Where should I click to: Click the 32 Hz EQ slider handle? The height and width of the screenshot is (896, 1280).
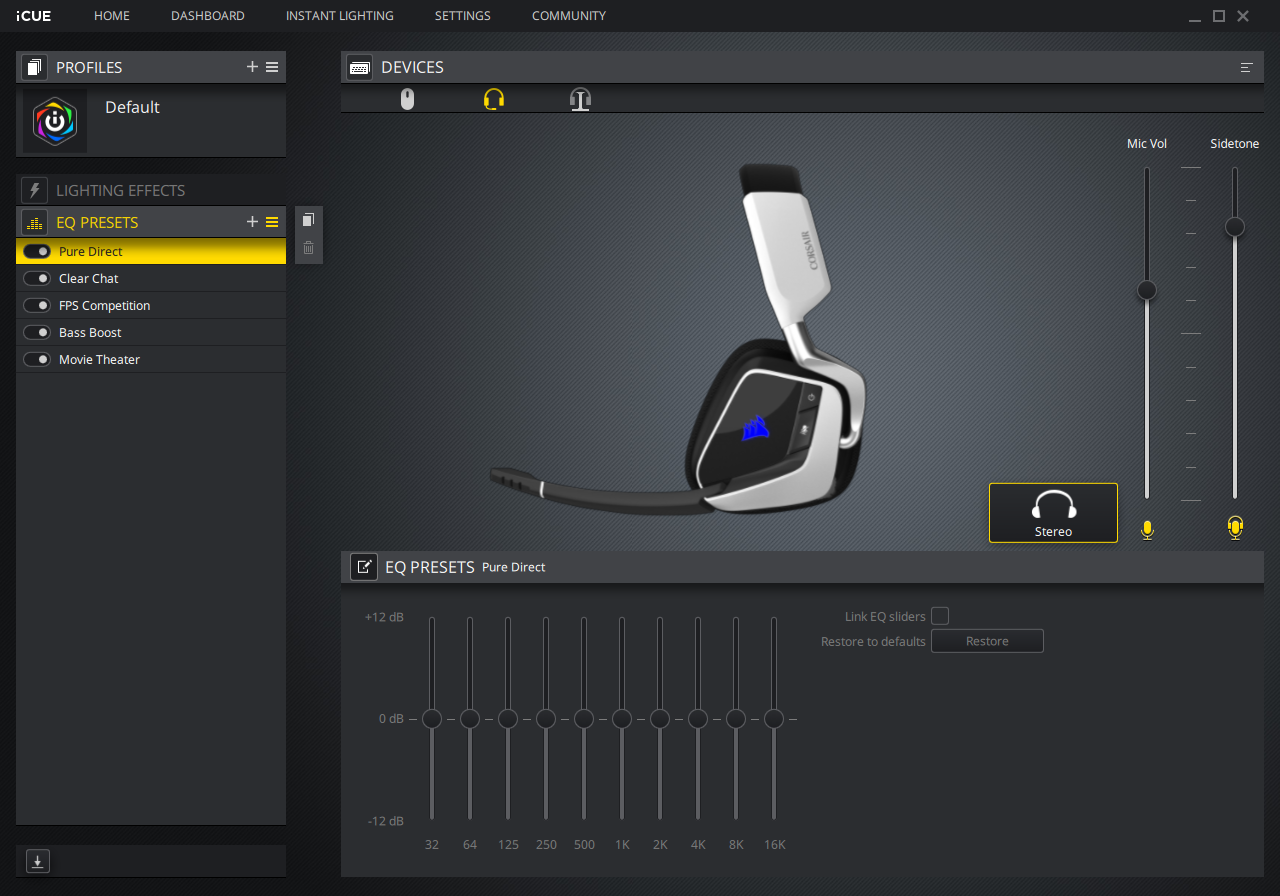pyautogui.click(x=432, y=719)
